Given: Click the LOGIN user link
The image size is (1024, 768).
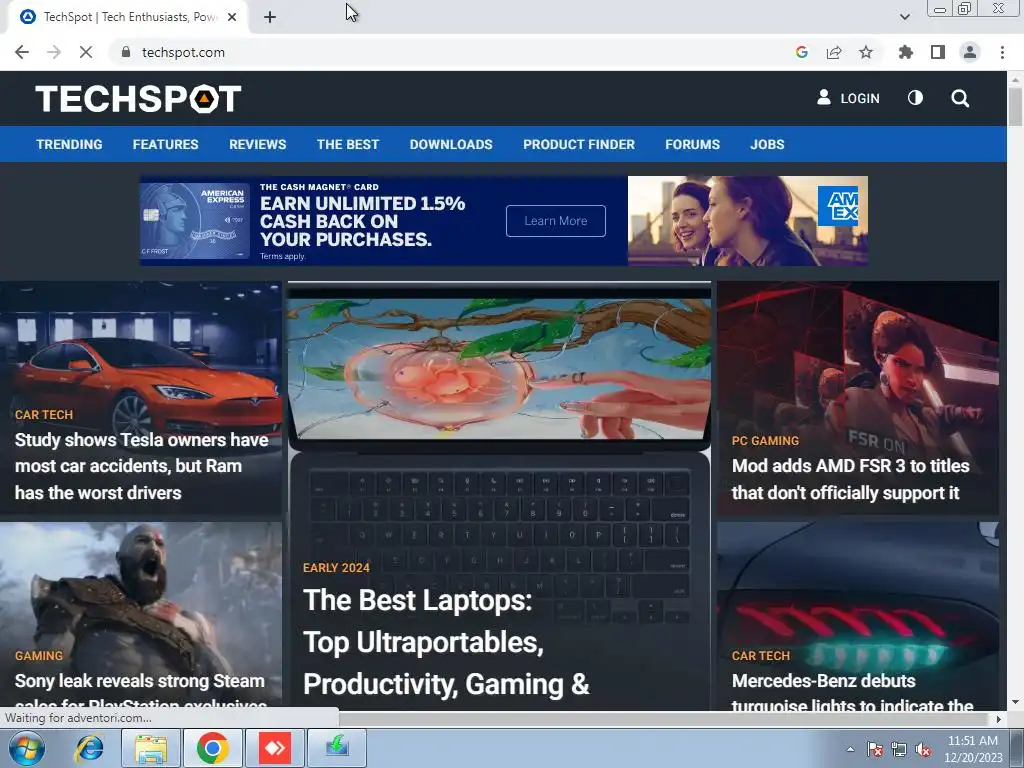Looking at the screenshot, I should (x=848, y=98).
